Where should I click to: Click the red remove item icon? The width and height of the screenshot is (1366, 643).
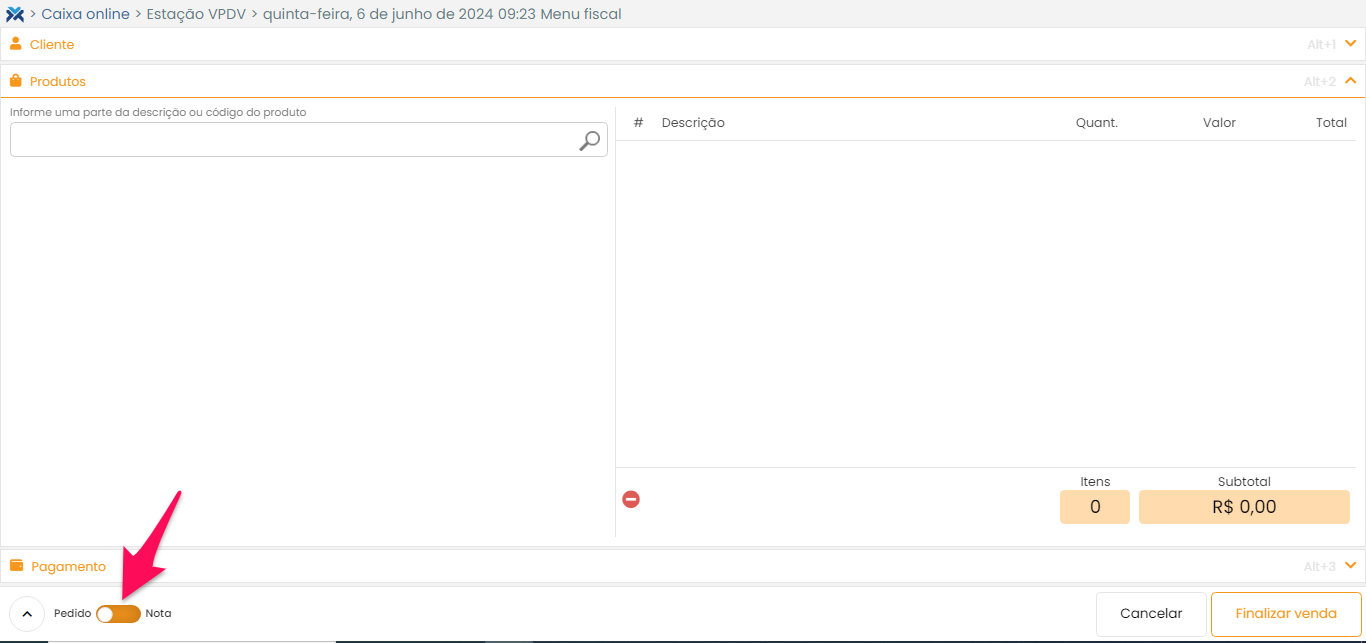coord(631,499)
